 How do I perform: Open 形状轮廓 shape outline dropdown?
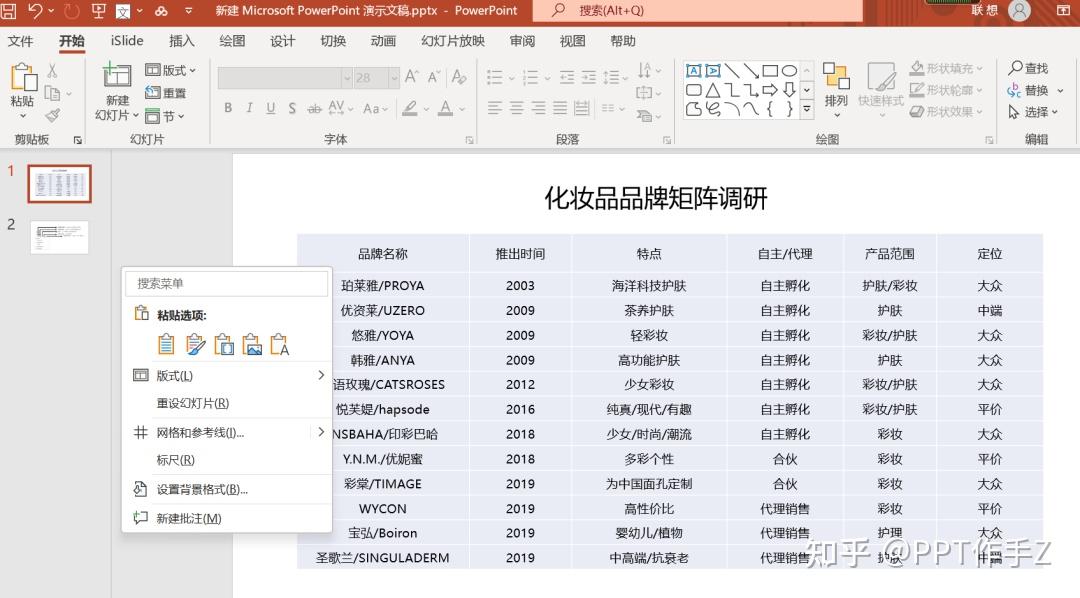[946, 90]
